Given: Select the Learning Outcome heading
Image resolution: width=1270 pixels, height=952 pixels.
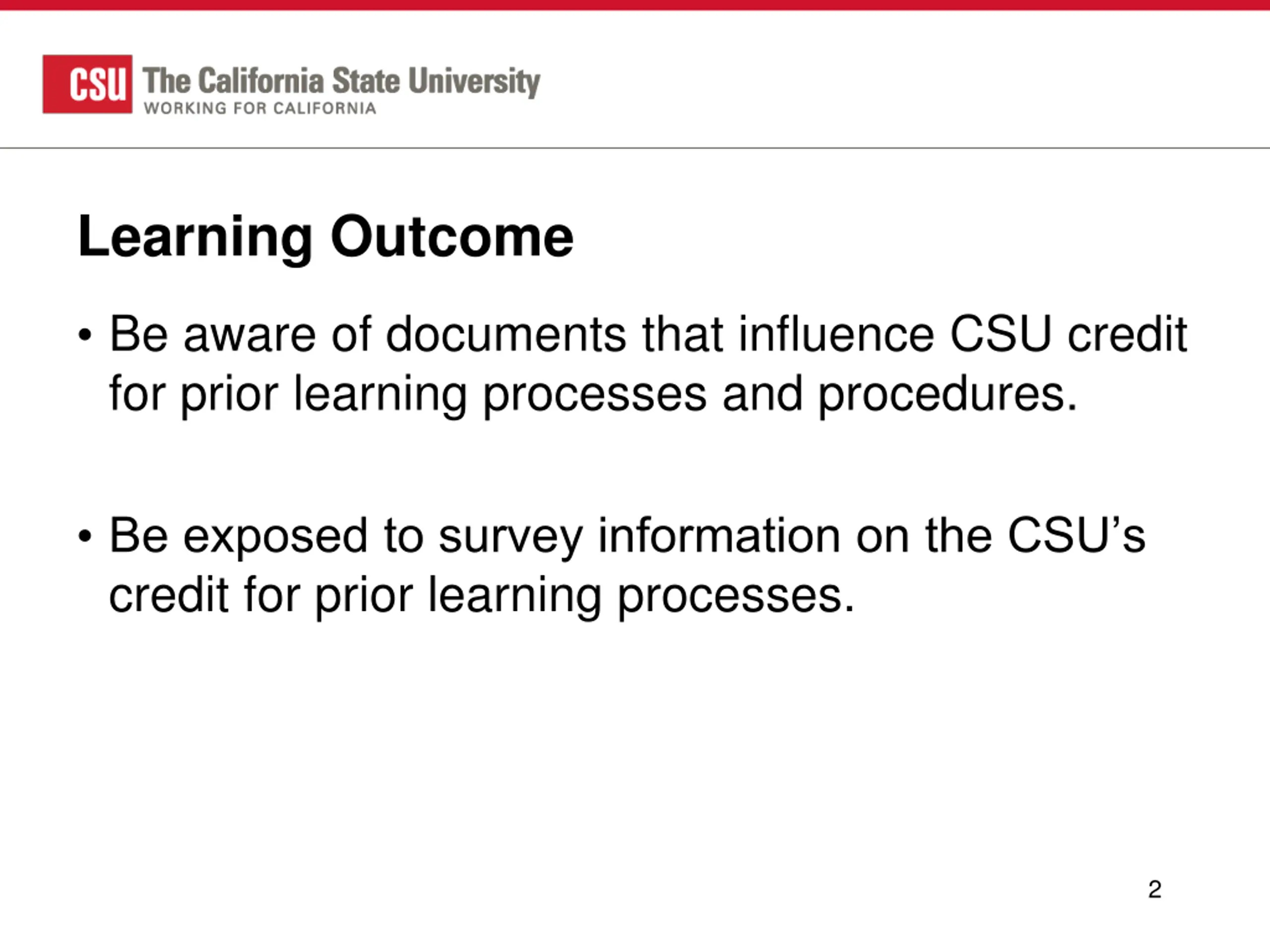Looking at the screenshot, I should coord(325,237).
